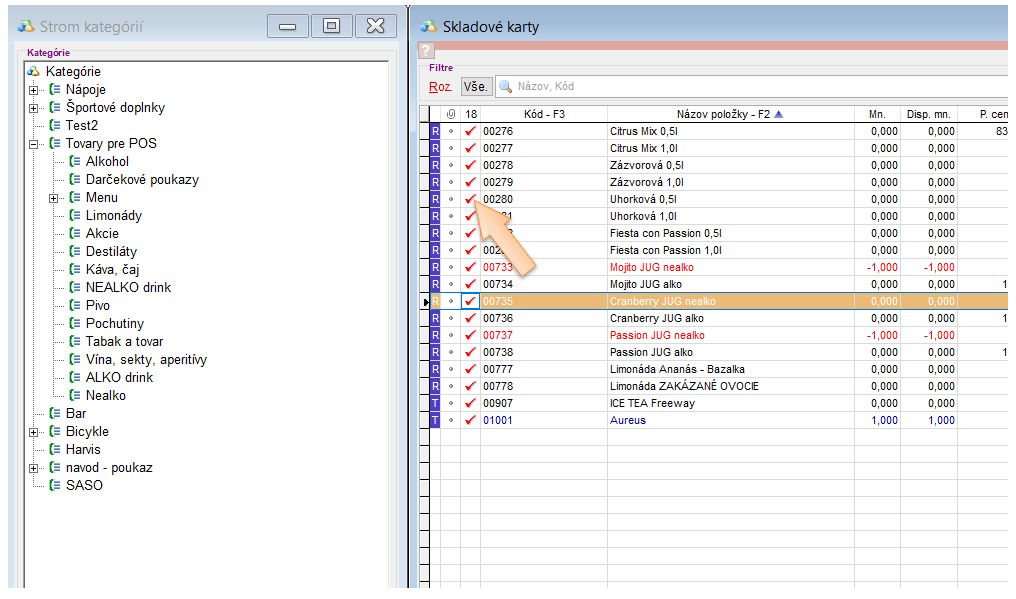Expand the Nápoje category

click(34, 90)
